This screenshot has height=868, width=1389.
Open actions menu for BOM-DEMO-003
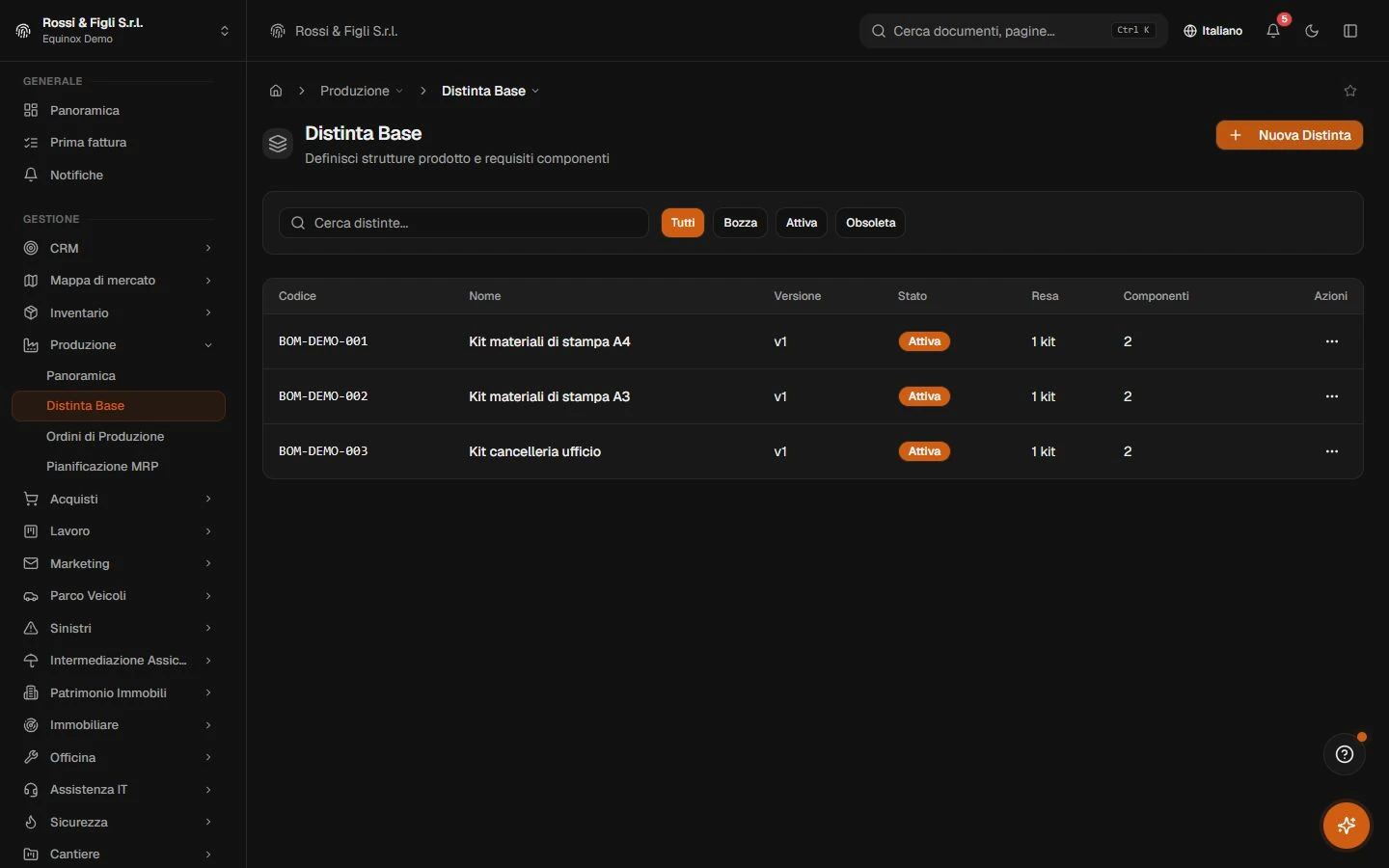tap(1332, 451)
